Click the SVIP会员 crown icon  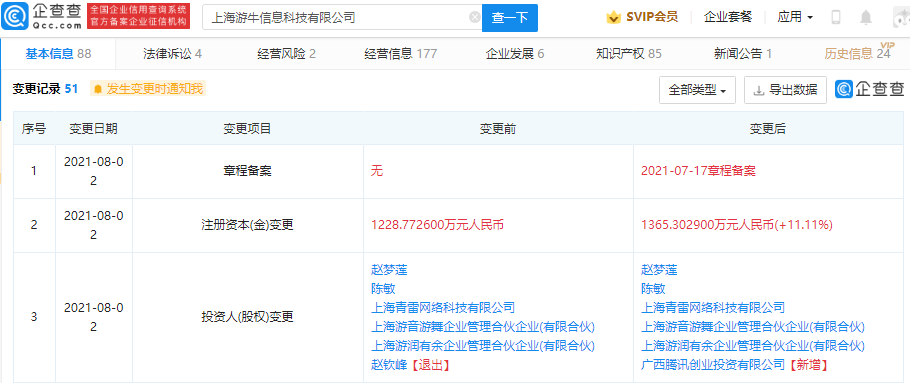pyautogui.click(x=613, y=17)
